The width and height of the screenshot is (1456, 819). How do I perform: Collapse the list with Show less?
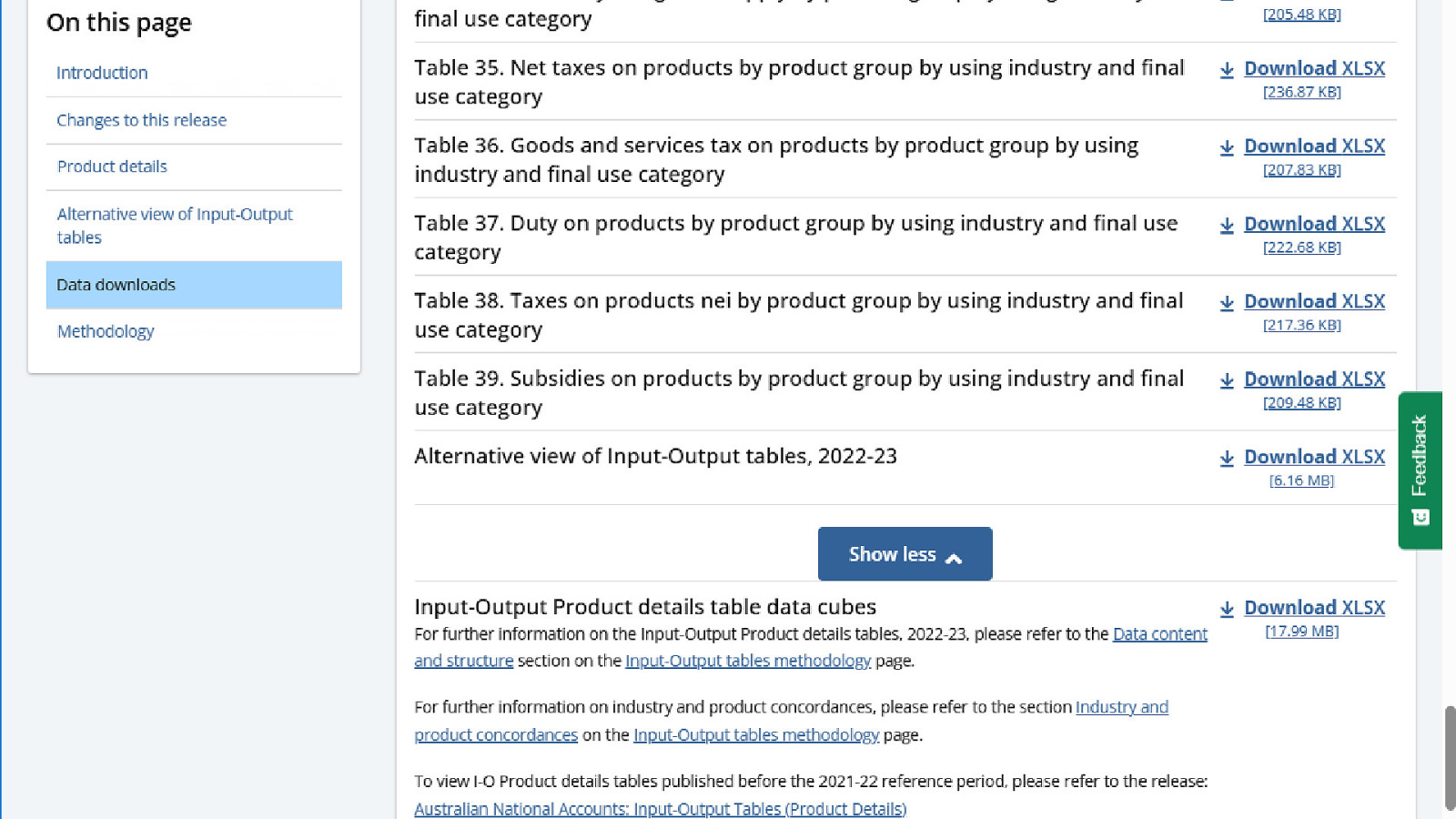905,554
